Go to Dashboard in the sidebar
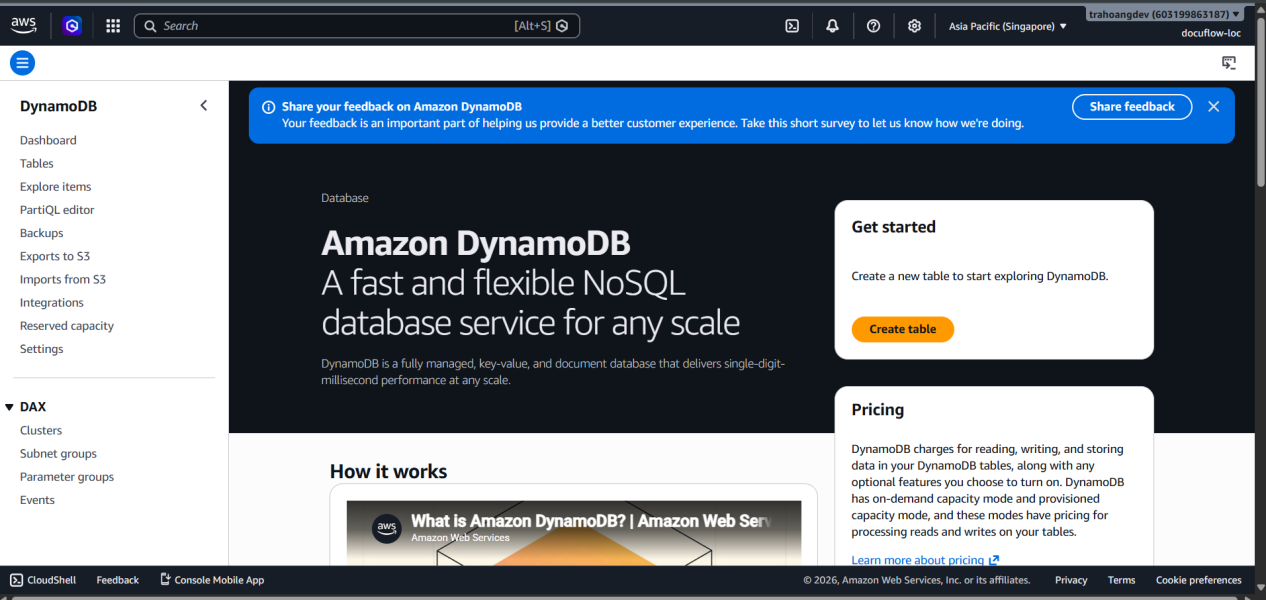 48,140
